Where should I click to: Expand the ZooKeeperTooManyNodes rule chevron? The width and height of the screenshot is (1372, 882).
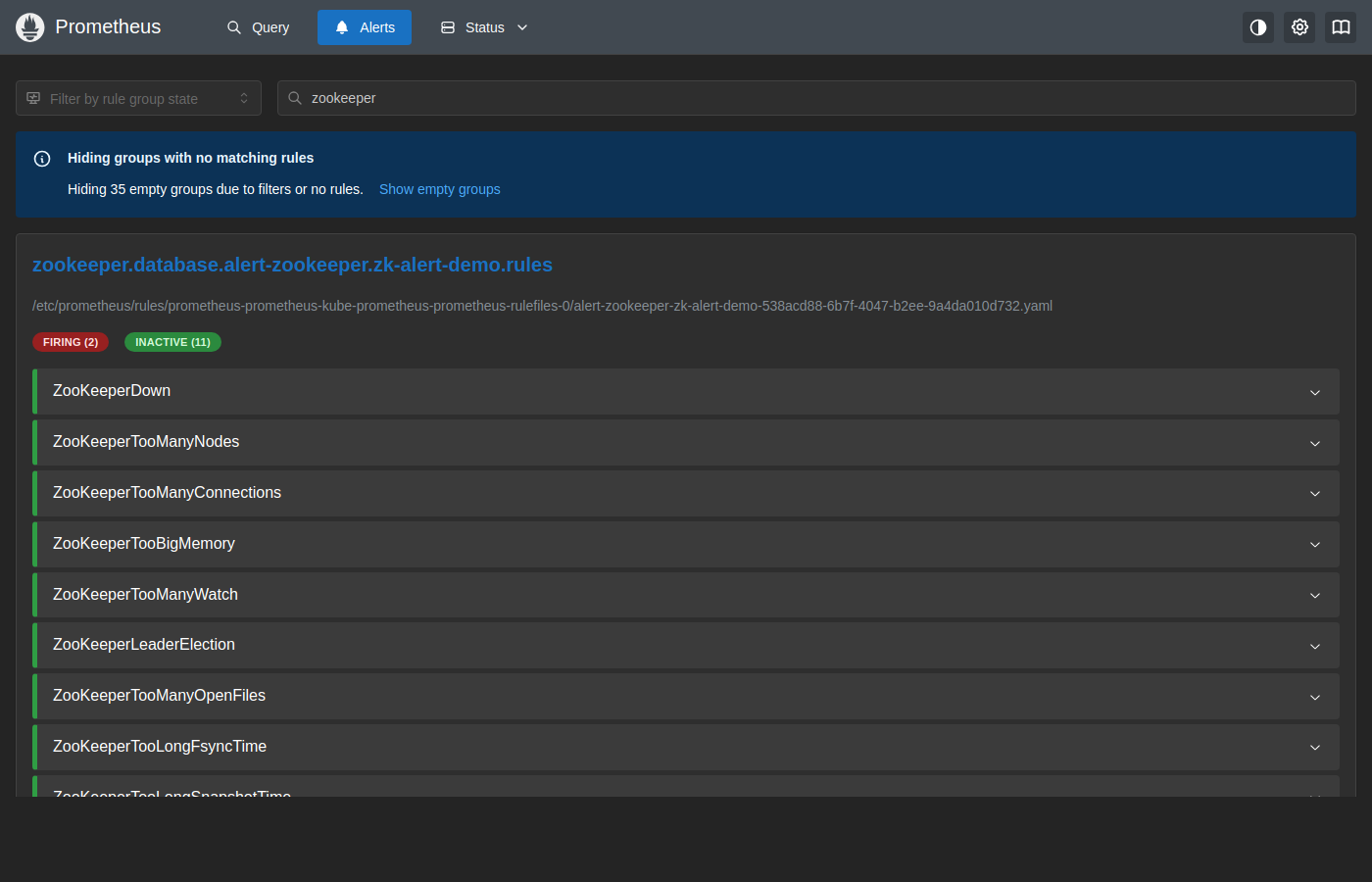[x=1315, y=443]
